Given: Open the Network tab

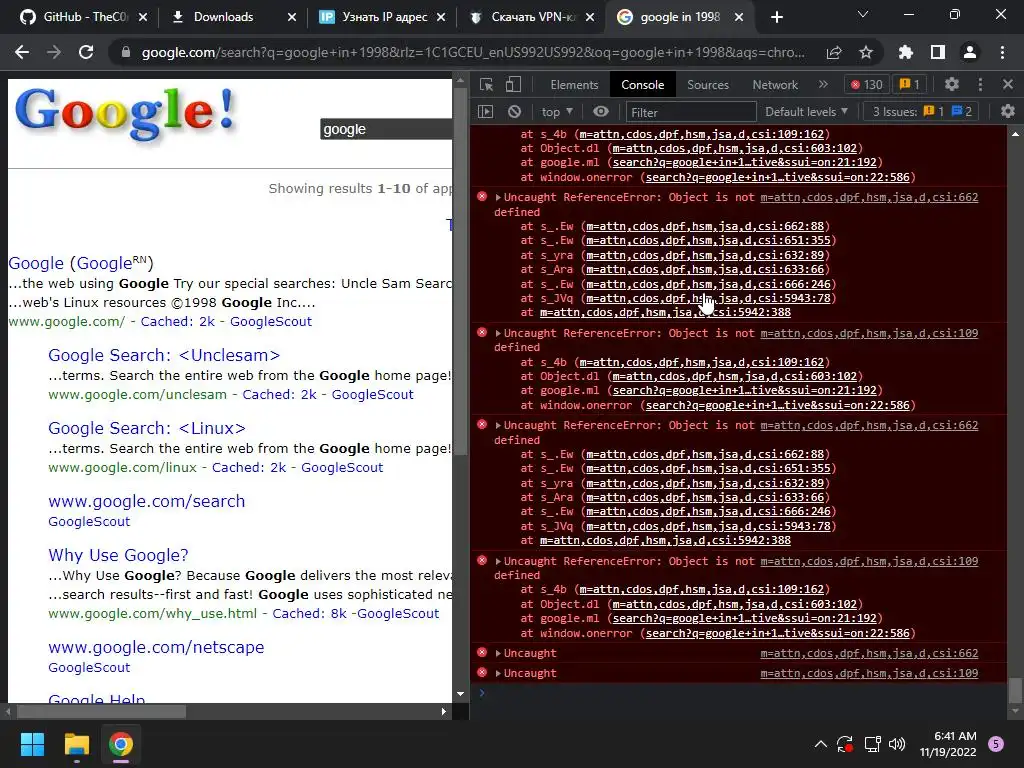Looking at the screenshot, I should pos(775,85).
